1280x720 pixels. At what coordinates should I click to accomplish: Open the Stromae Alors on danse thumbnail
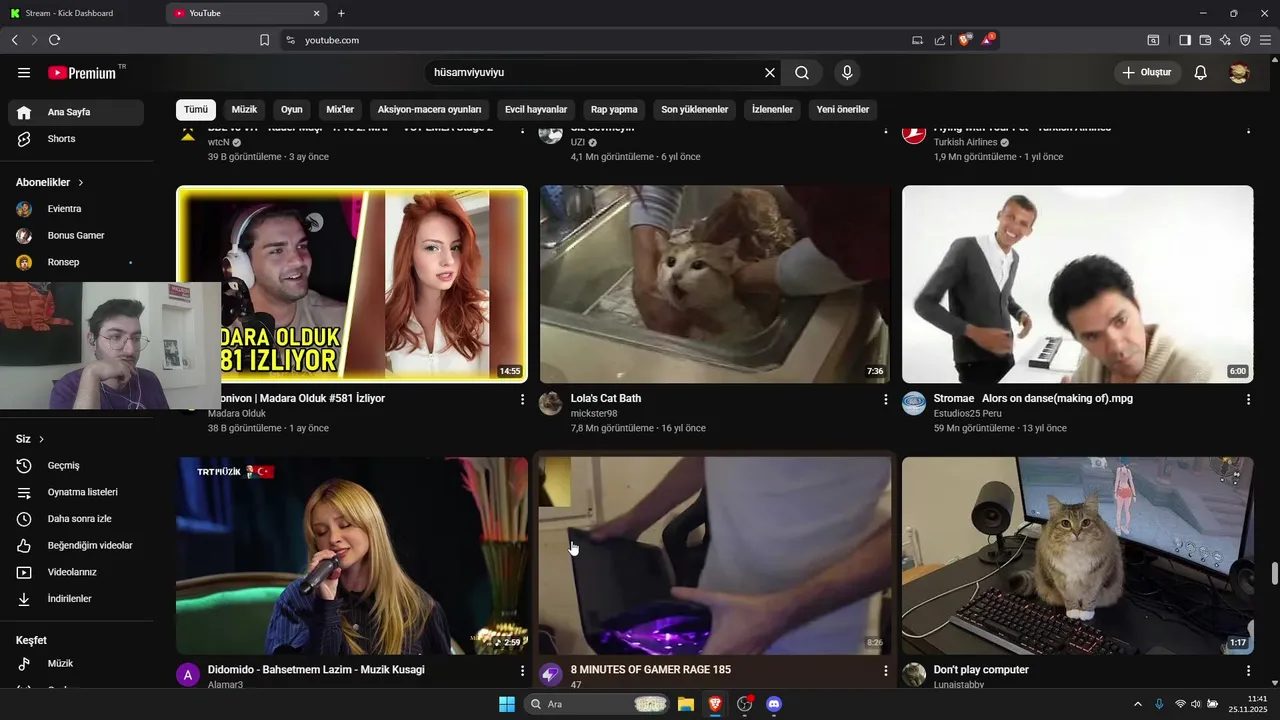point(1077,284)
